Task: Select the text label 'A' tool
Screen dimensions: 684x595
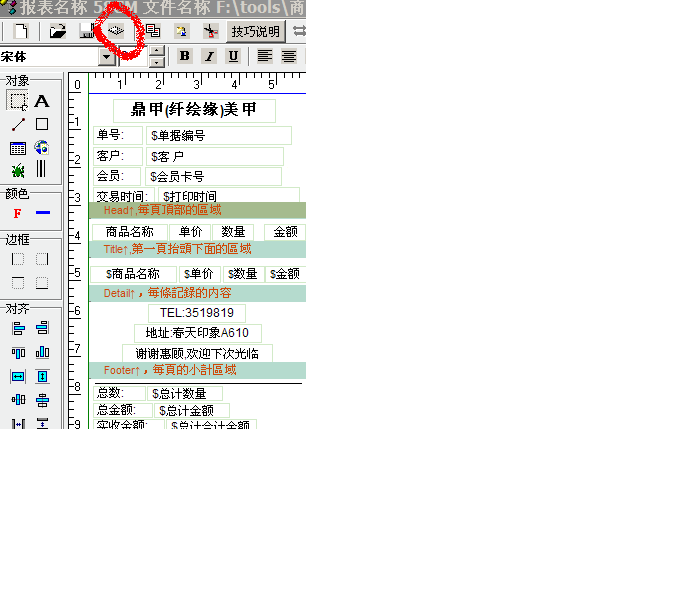Action: coord(42,101)
